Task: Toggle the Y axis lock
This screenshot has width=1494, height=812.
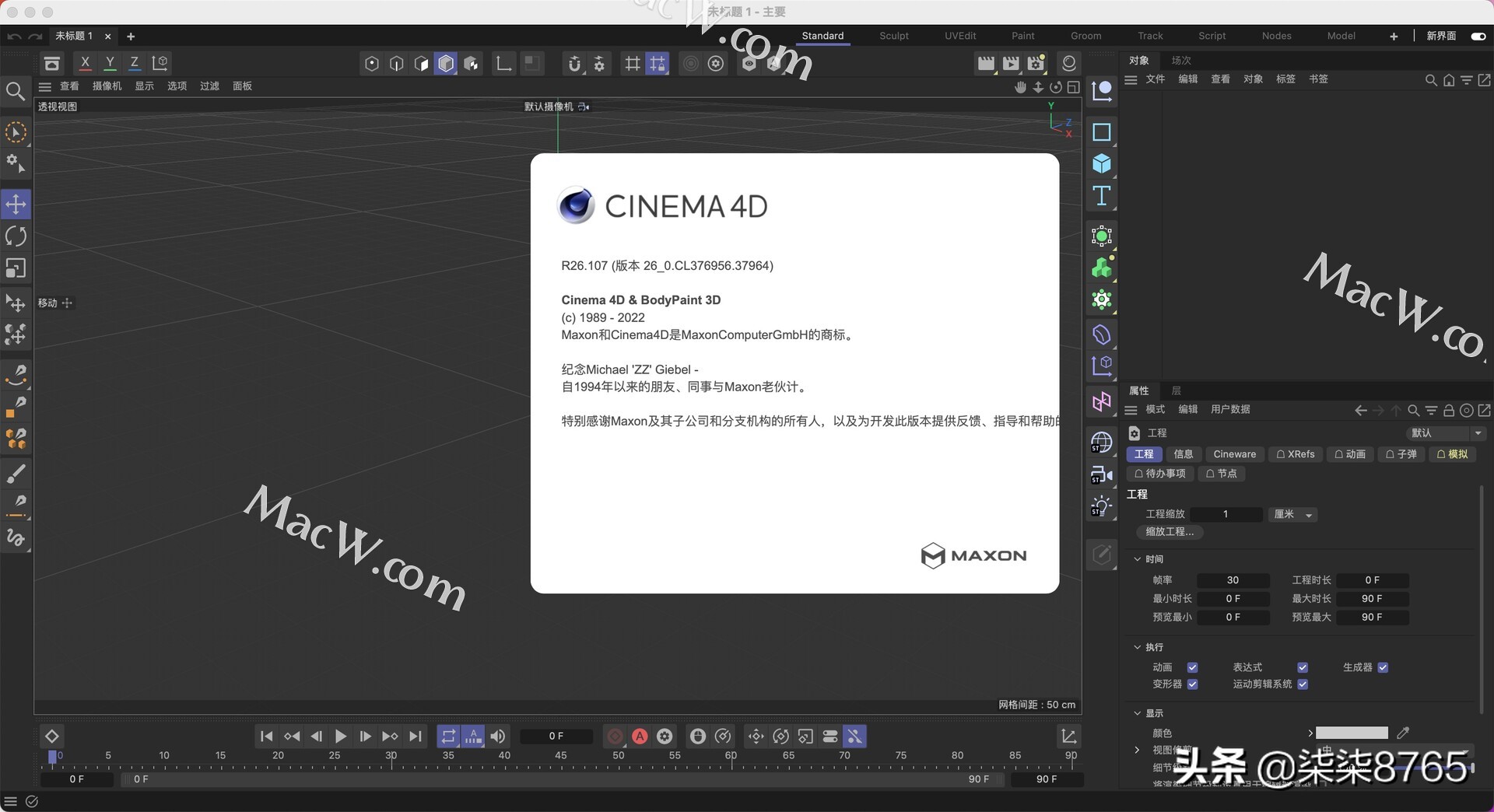Action: (110, 63)
